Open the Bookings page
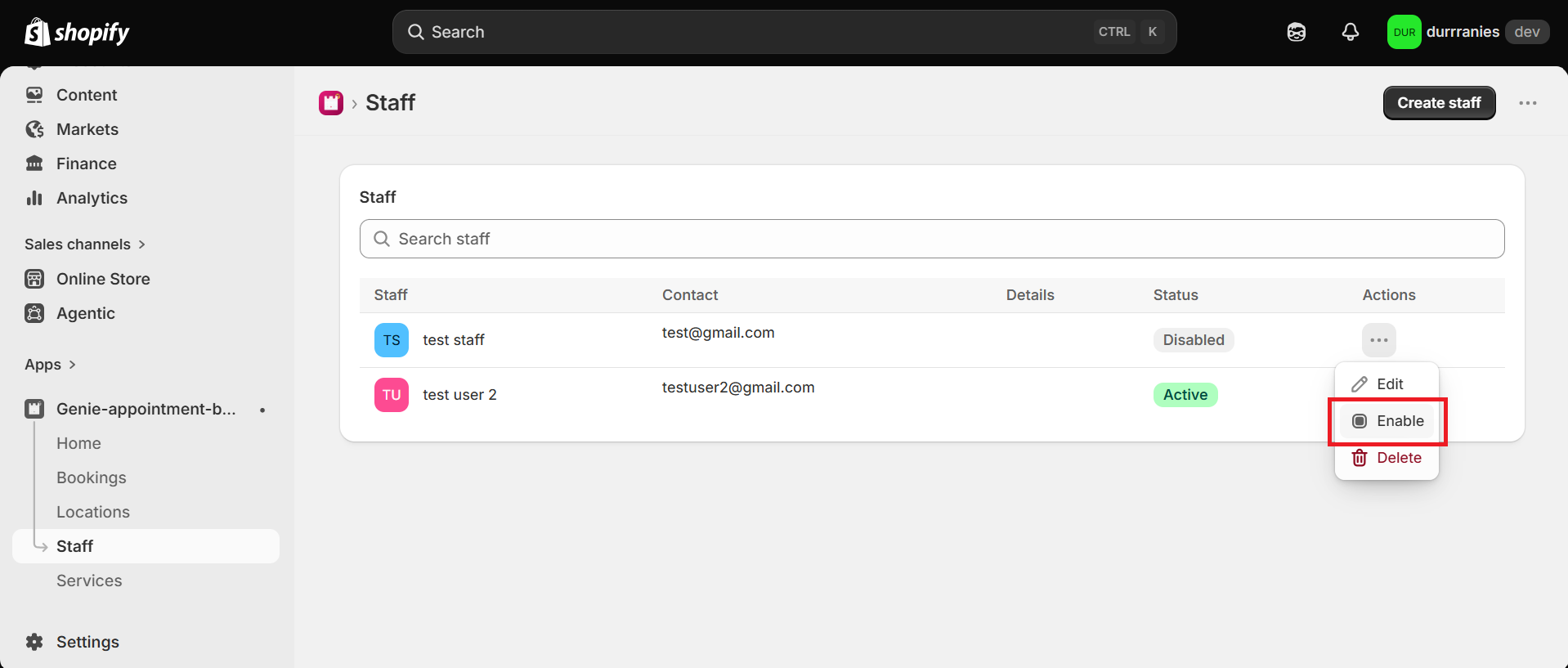Image resolution: width=1568 pixels, height=668 pixels. (x=91, y=477)
